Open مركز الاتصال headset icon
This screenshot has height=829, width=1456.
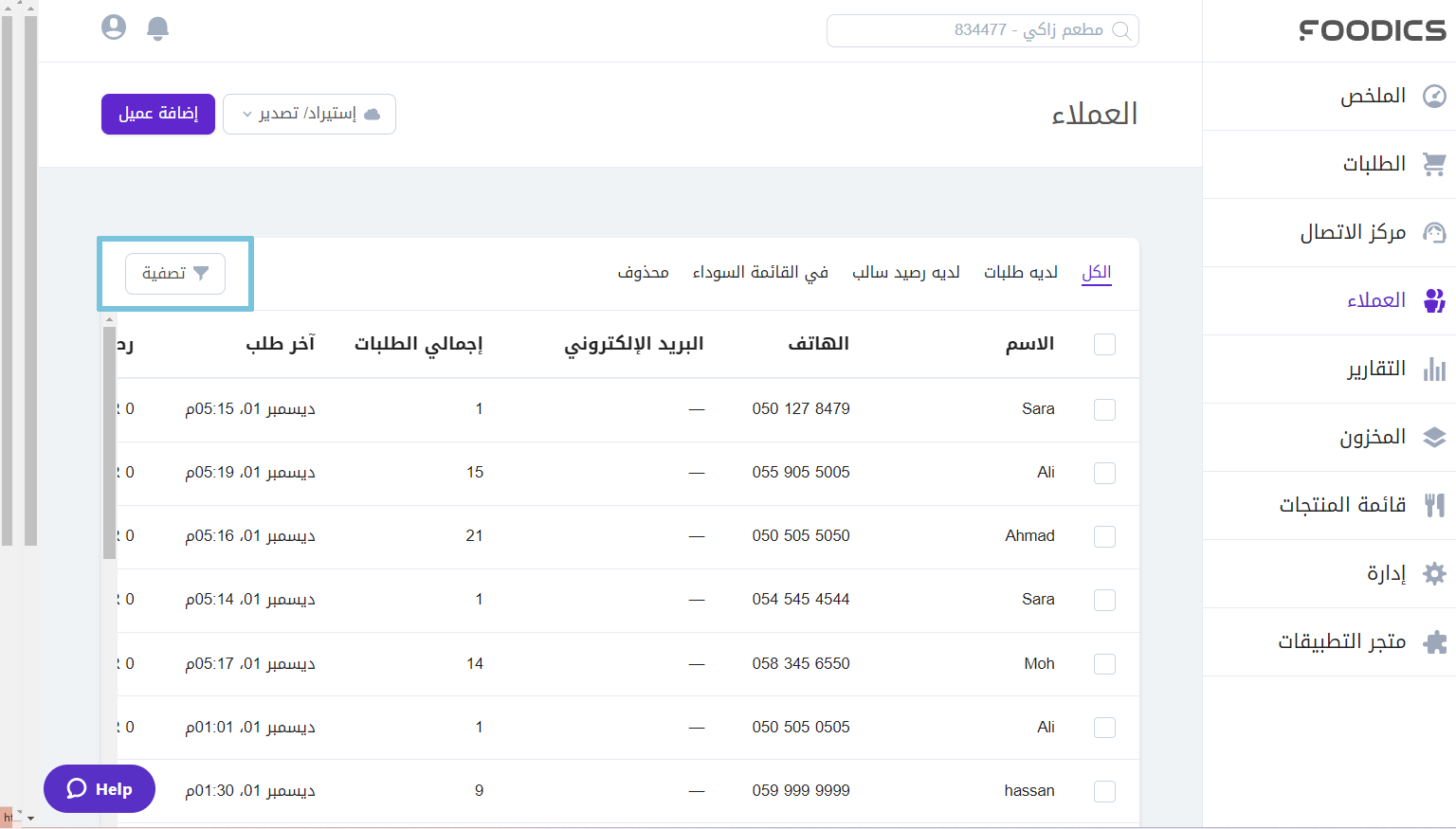point(1434,232)
